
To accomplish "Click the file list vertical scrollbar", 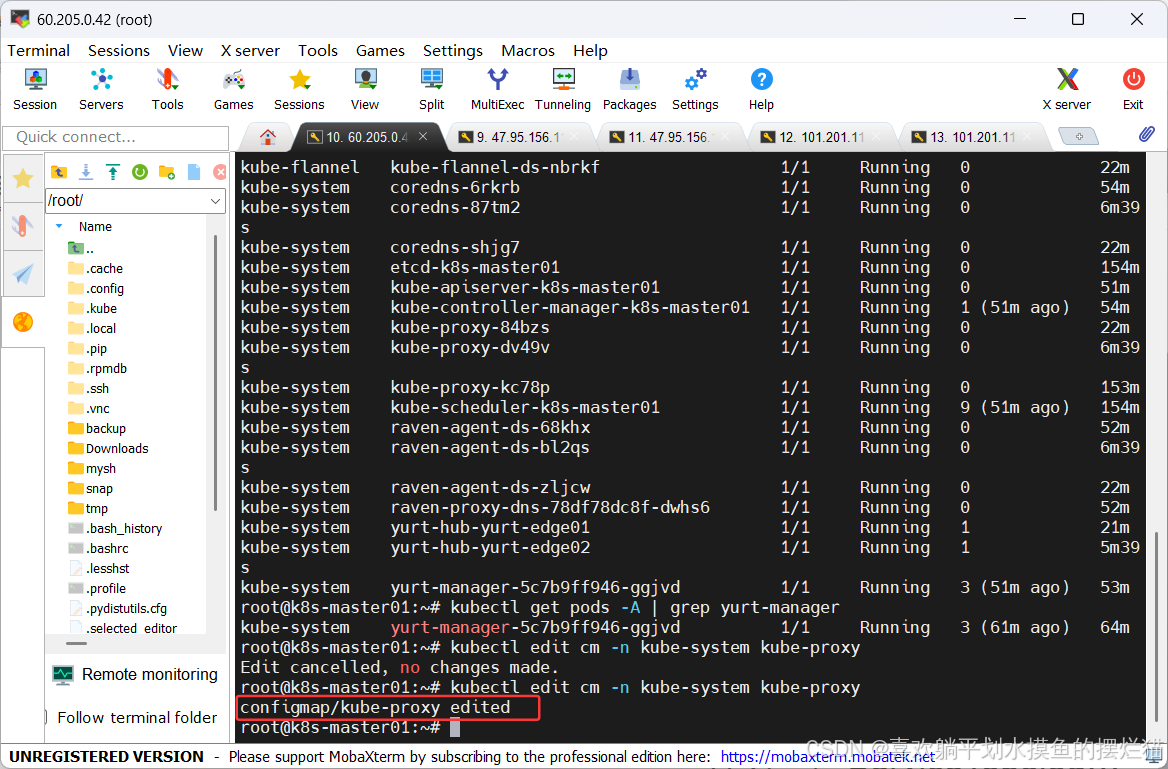I will 216,373.
